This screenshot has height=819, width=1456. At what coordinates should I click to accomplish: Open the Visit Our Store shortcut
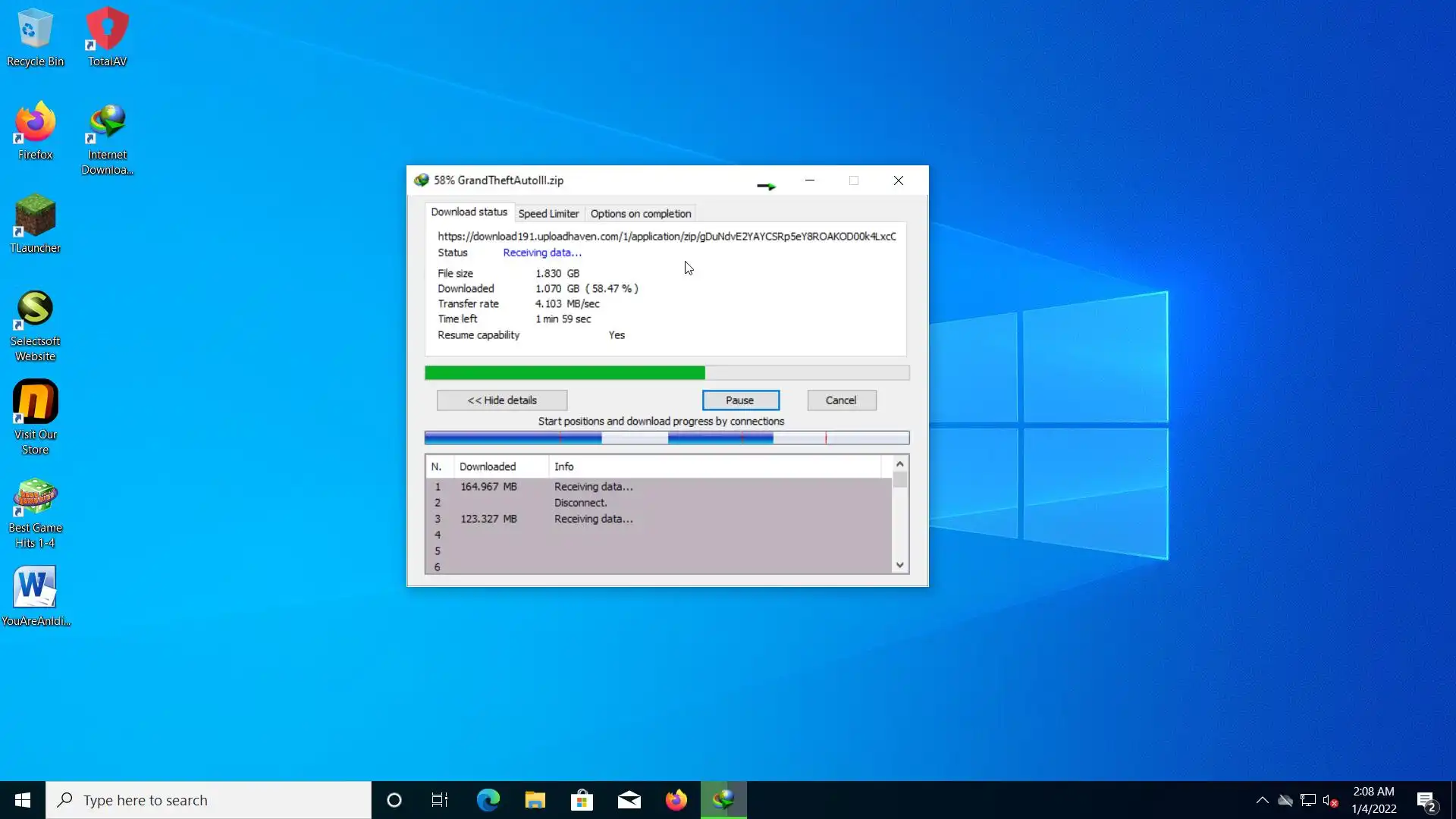coord(35,417)
